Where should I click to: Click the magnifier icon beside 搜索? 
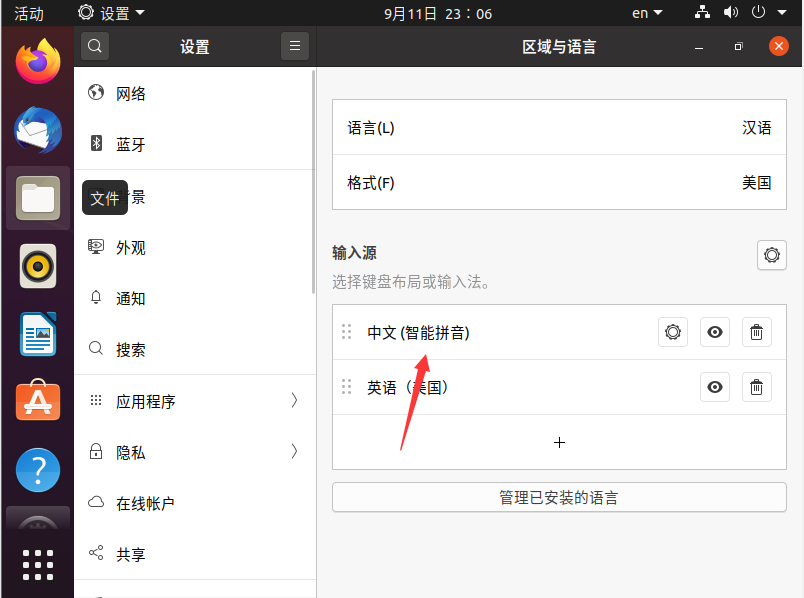tap(96, 348)
